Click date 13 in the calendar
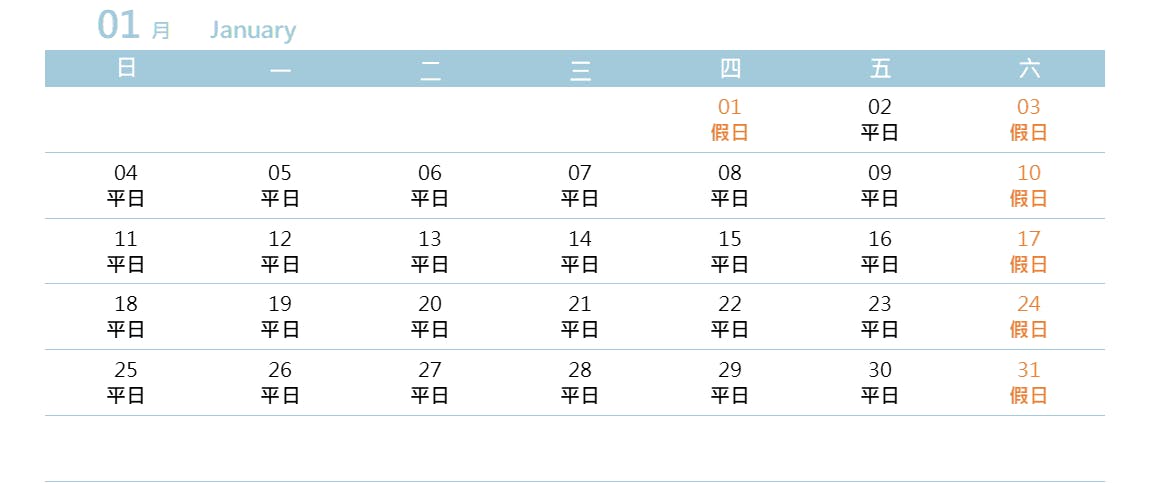 tap(430, 251)
